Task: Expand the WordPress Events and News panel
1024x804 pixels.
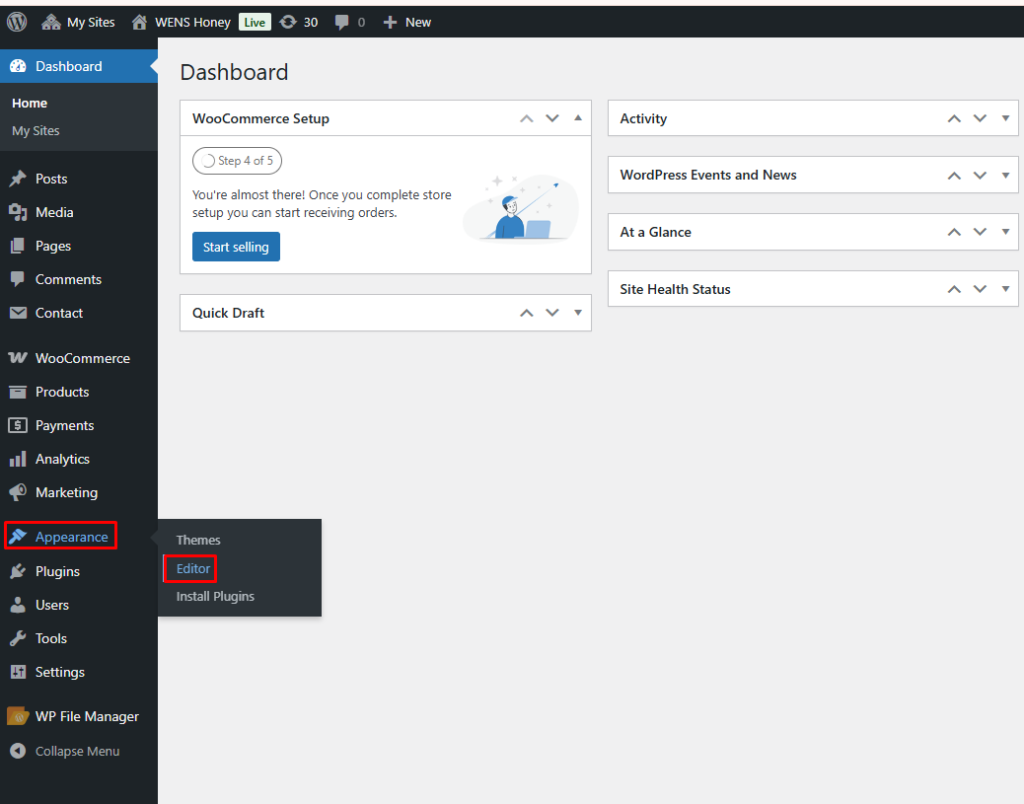Action: 1006,175
